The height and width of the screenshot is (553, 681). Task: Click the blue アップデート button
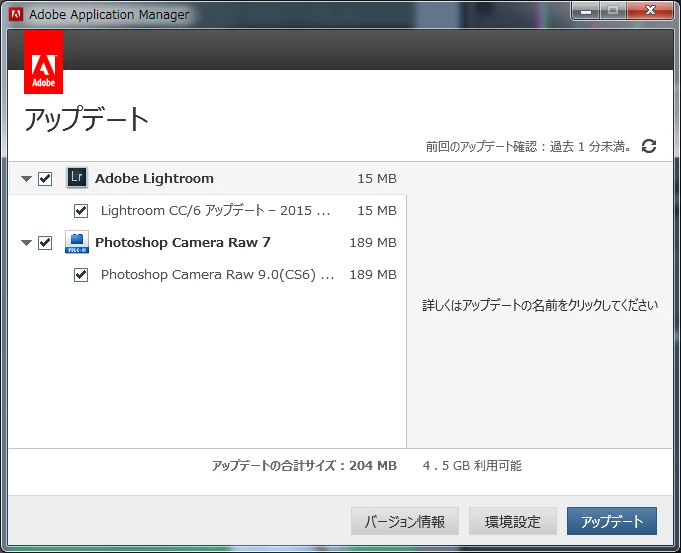[x=612, y=521]
